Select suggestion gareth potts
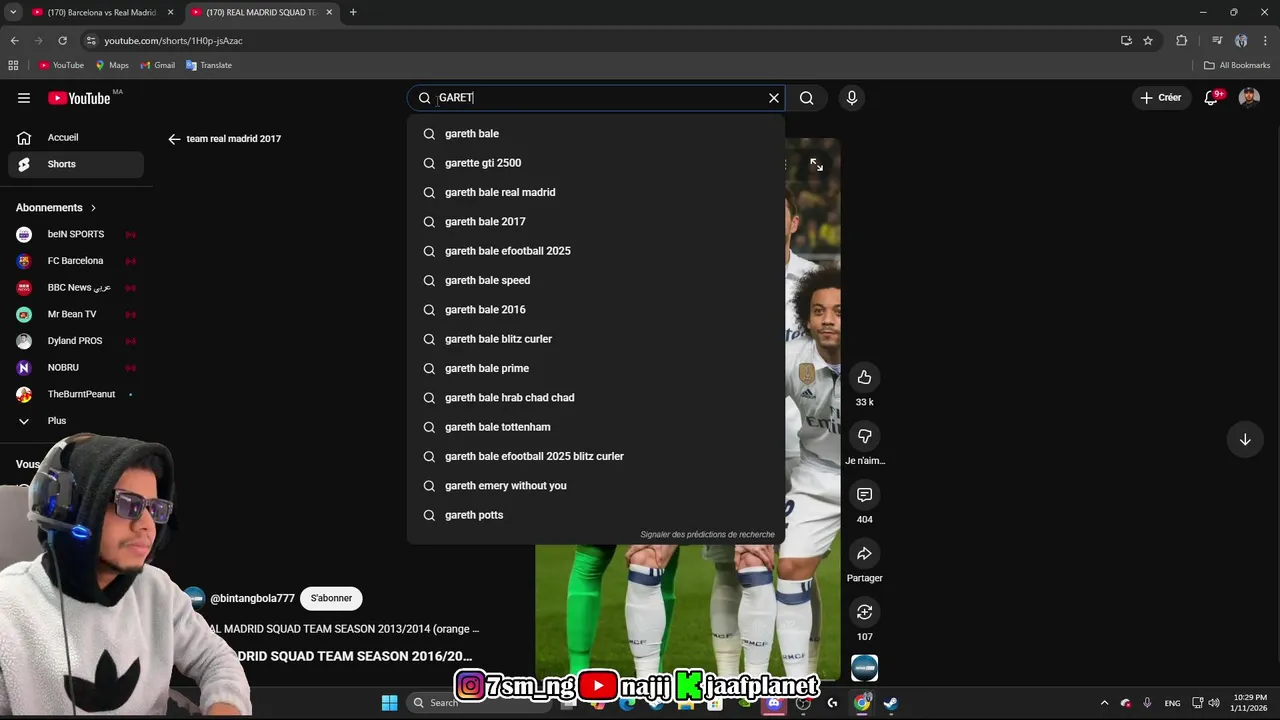The image size is (1280, 720). [596, 515]
